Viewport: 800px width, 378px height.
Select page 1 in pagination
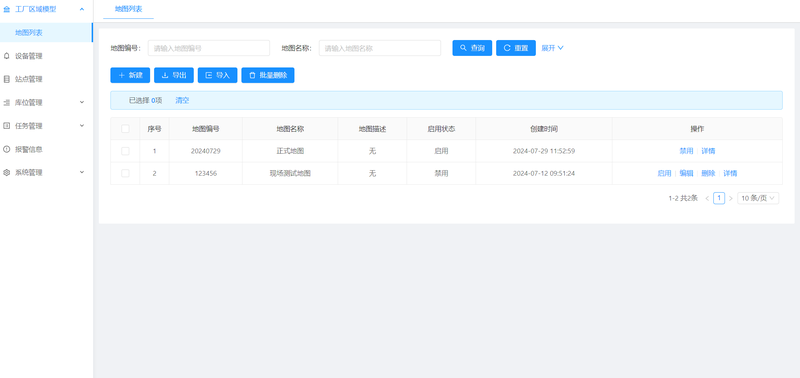(x=719, y=198)
